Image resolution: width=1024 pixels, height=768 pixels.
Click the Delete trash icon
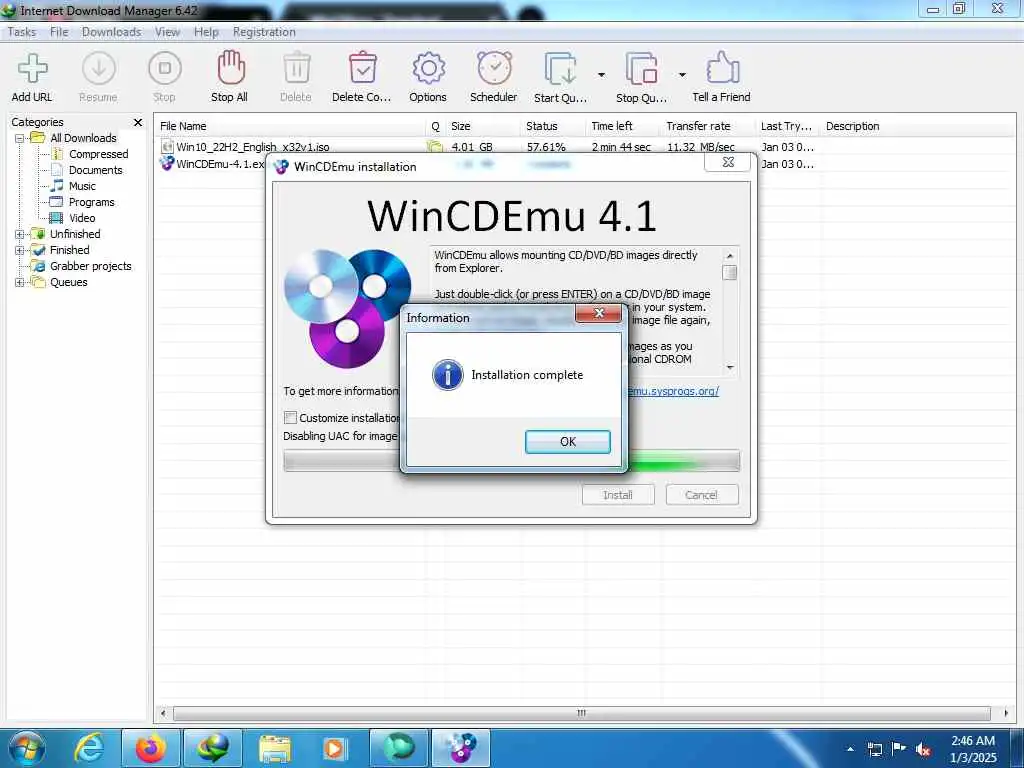point(296,69)
